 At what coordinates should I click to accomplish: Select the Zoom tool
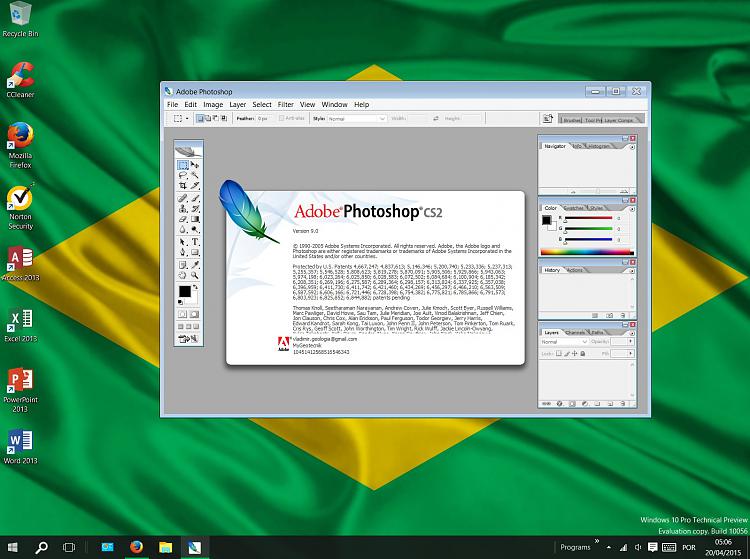[194, 275]
